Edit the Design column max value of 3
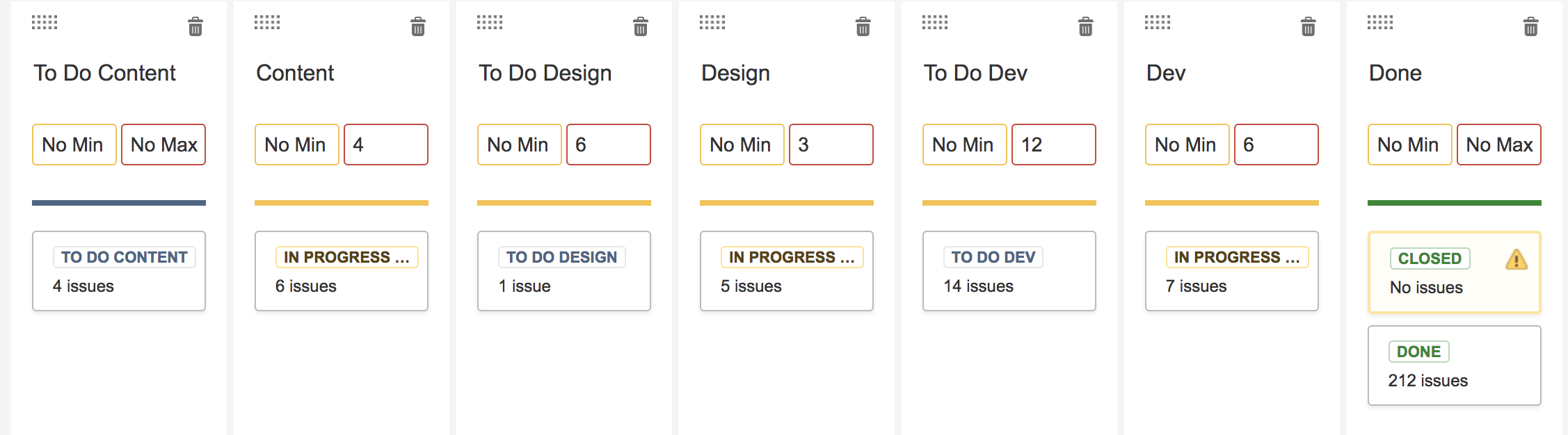 (832, 145)
